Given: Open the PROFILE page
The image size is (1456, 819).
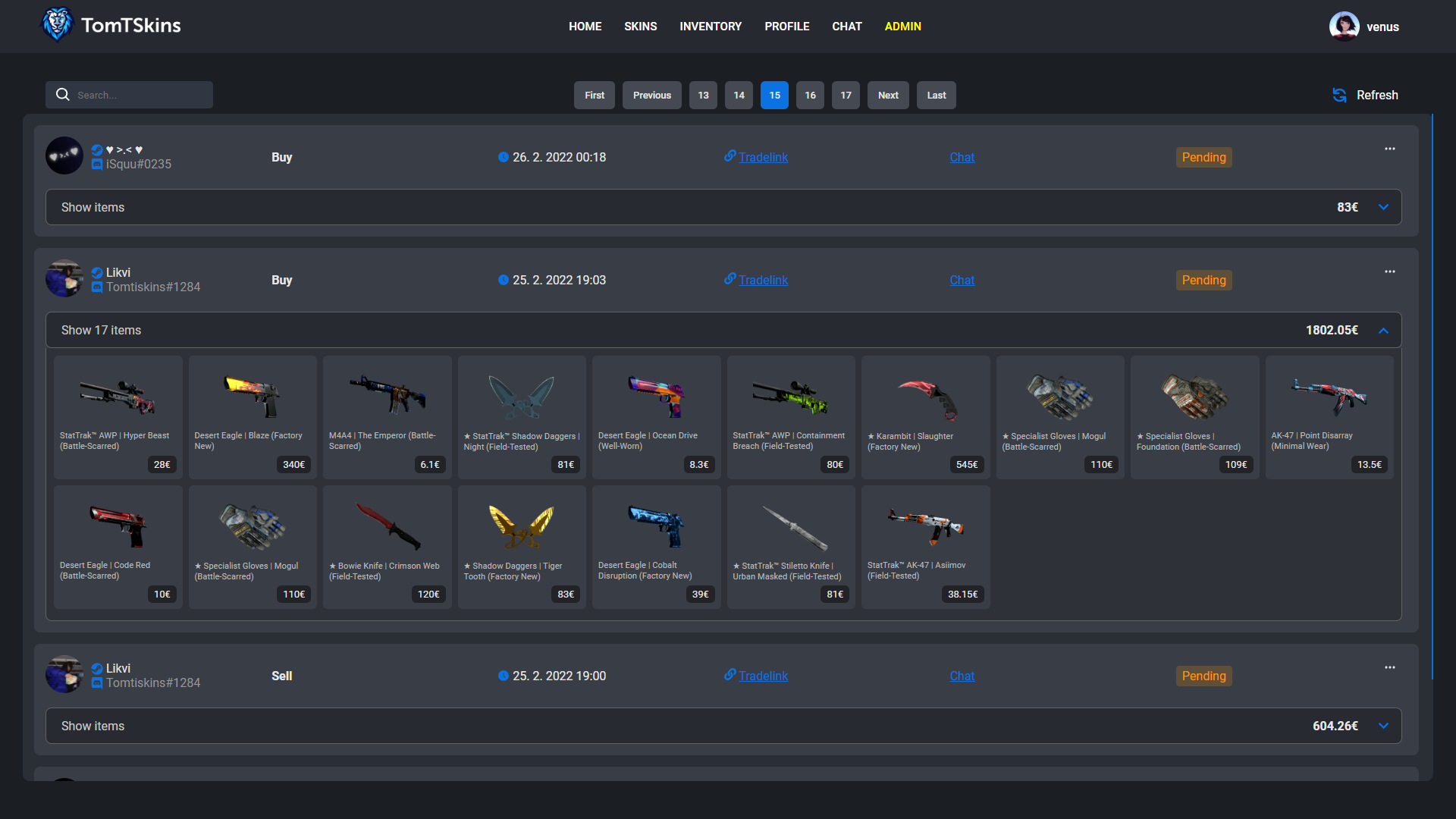Looking at the screenshot, I should (786, 27).
